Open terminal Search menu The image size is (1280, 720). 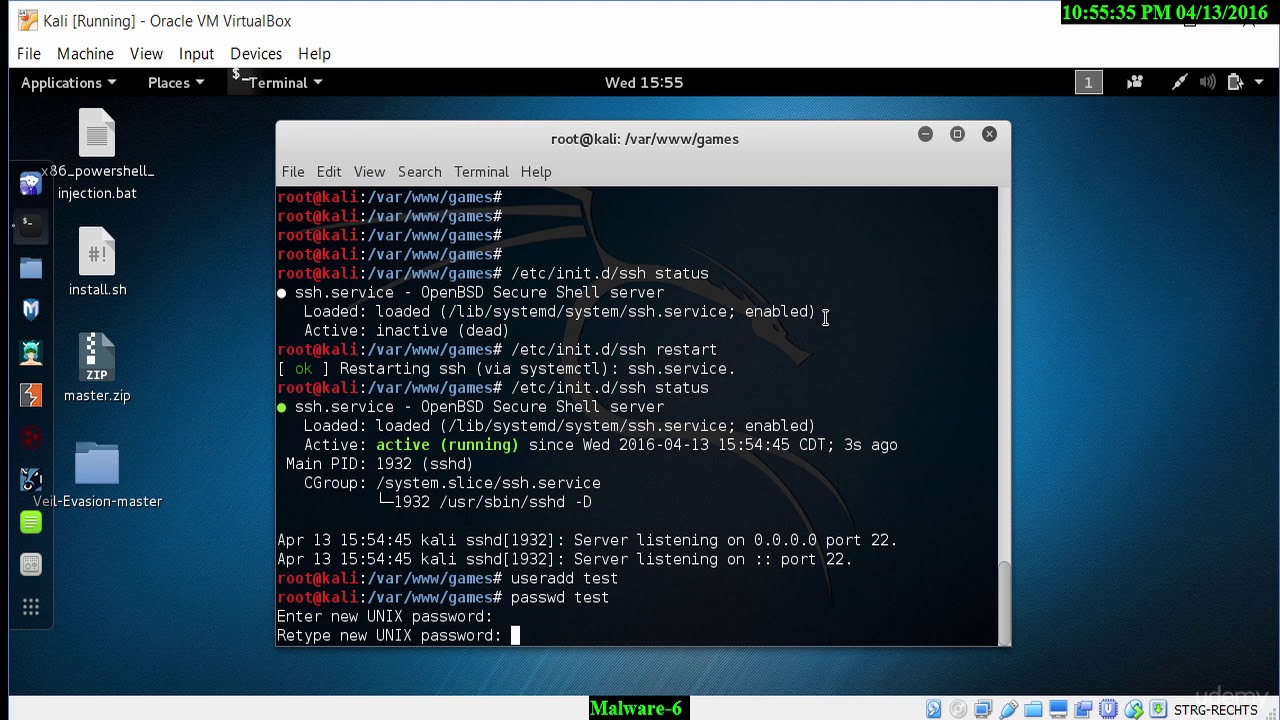[419, 172]
